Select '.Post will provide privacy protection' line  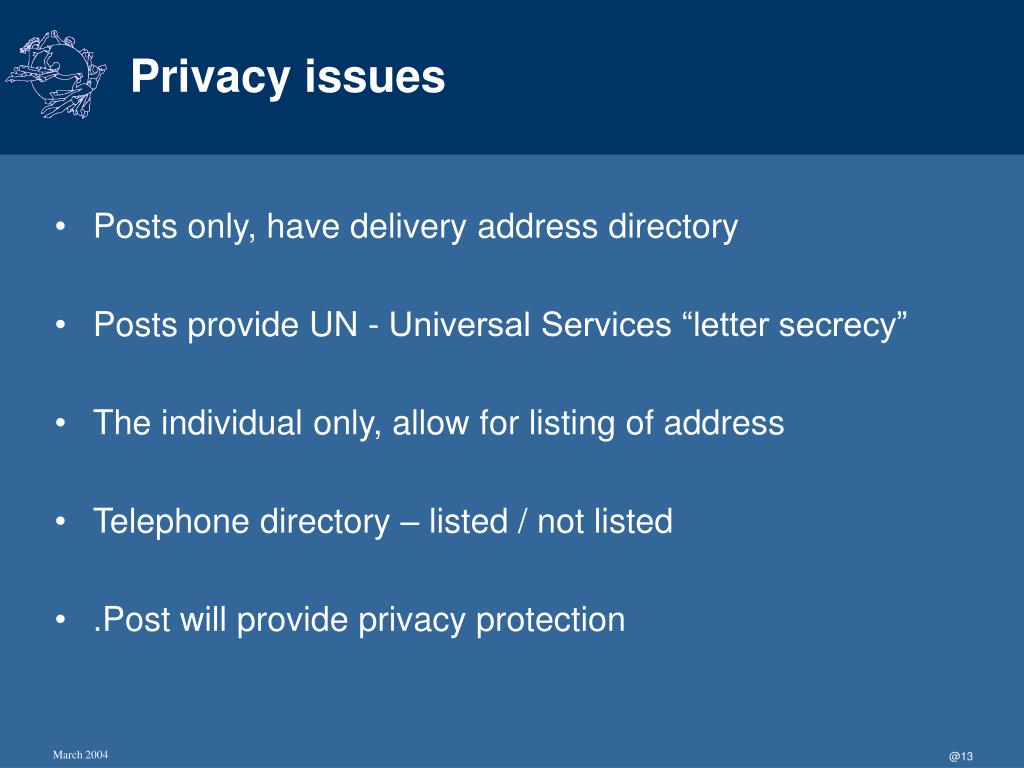tap(359, 620)
